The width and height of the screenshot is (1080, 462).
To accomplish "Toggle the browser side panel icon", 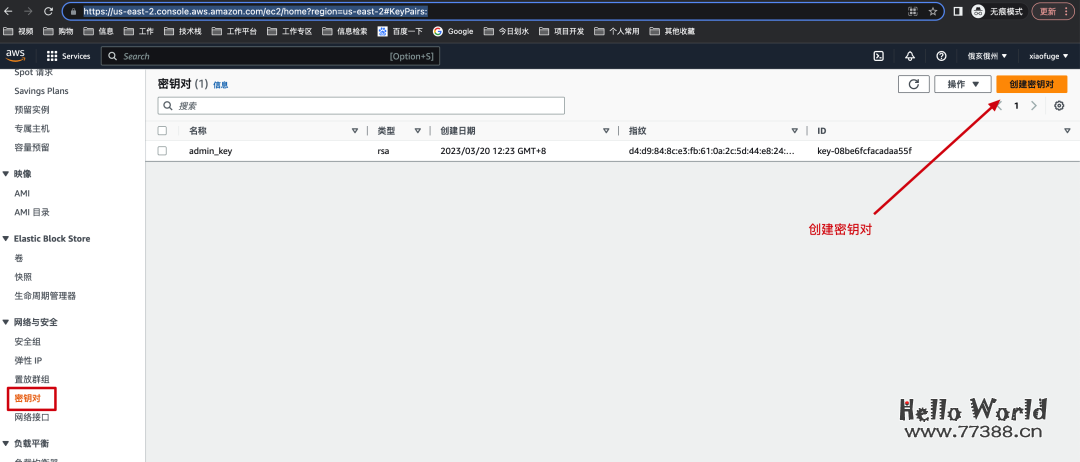I will pos(957,11).
